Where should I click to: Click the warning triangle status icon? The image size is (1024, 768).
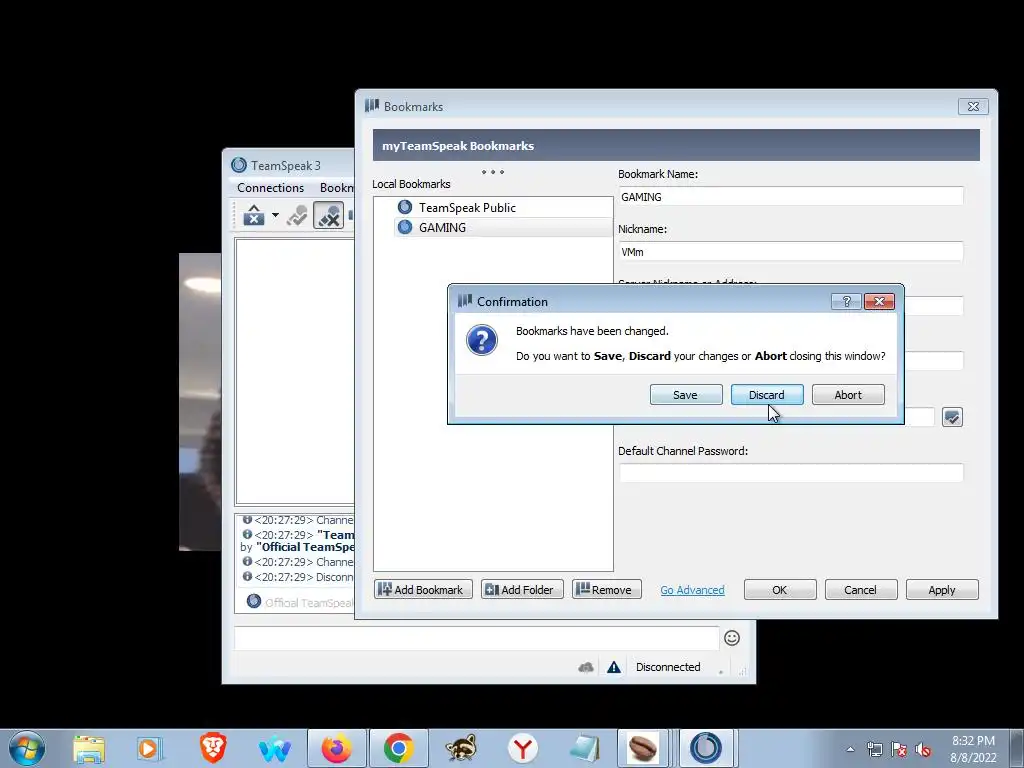point(614,667)
